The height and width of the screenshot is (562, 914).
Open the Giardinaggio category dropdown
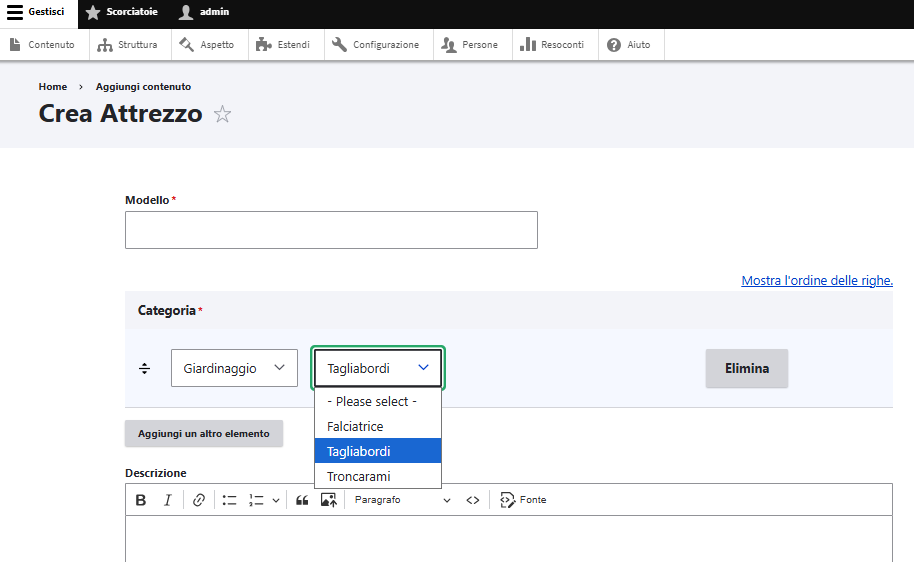coord(234,368)
